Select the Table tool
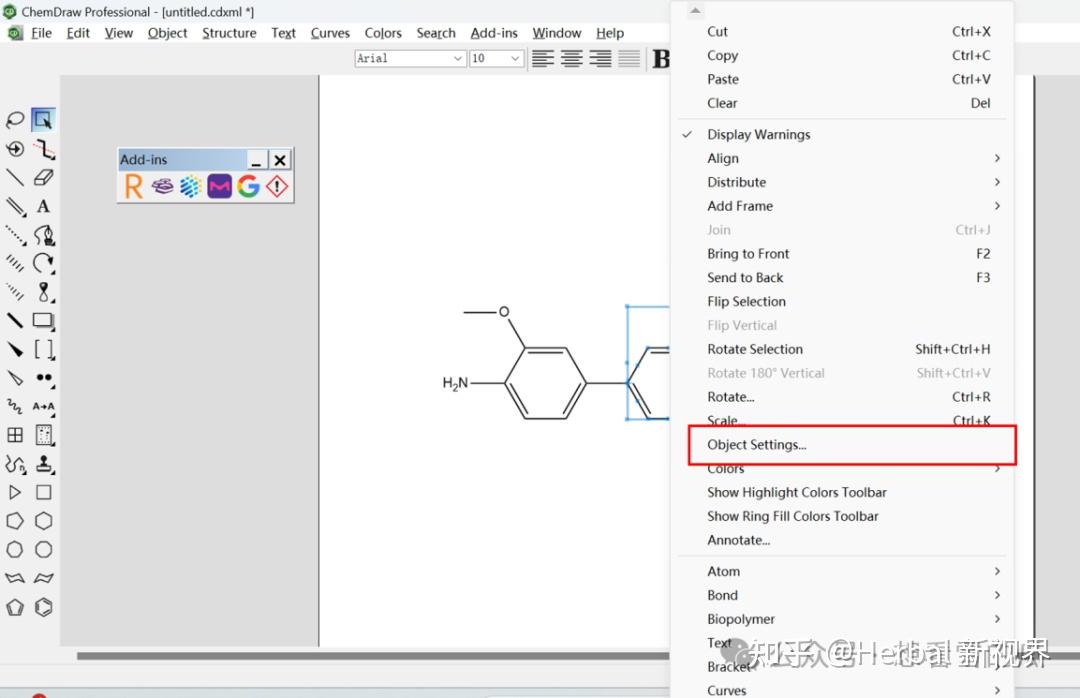Image resolution: width=1080 pixels, height=698 pixels. coord(14,435)
